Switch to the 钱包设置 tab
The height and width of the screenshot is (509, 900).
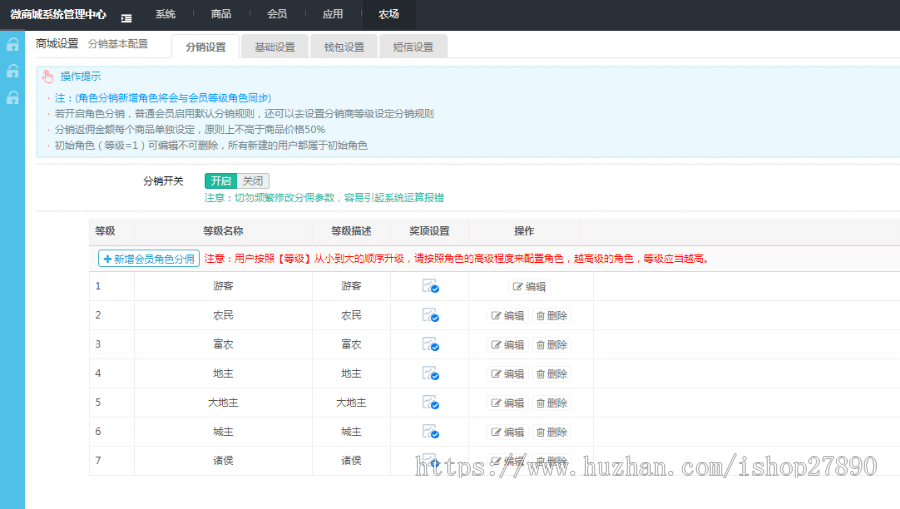pyautogui.click(x=344, y=46)
